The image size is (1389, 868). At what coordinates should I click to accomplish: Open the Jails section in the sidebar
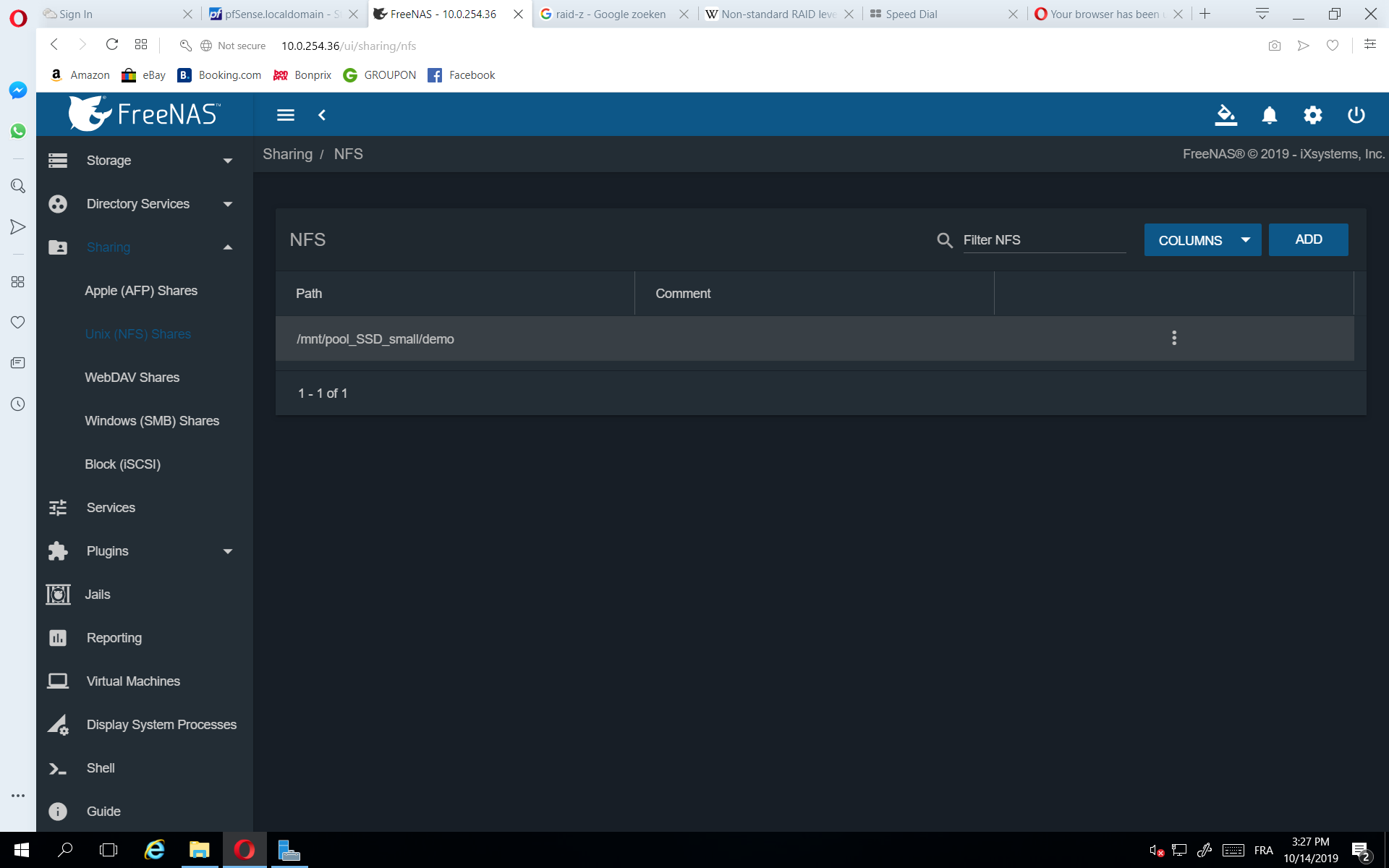tap(98, 594)
